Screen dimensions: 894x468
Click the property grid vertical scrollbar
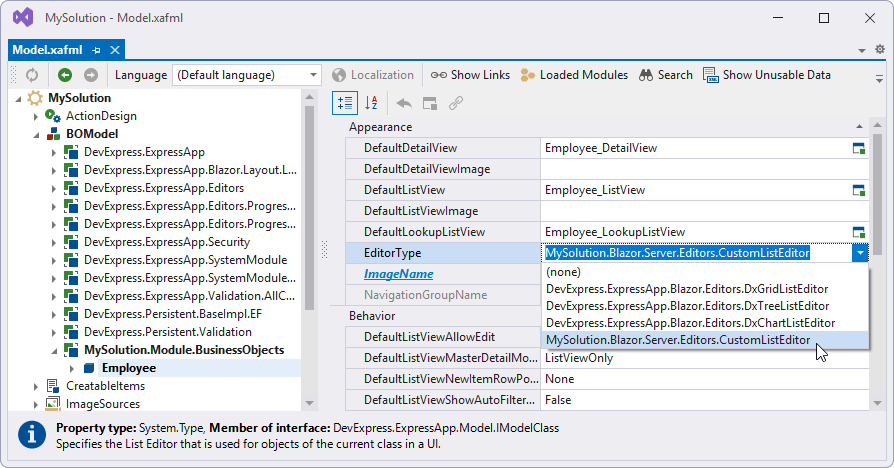[x=877, y=194]
